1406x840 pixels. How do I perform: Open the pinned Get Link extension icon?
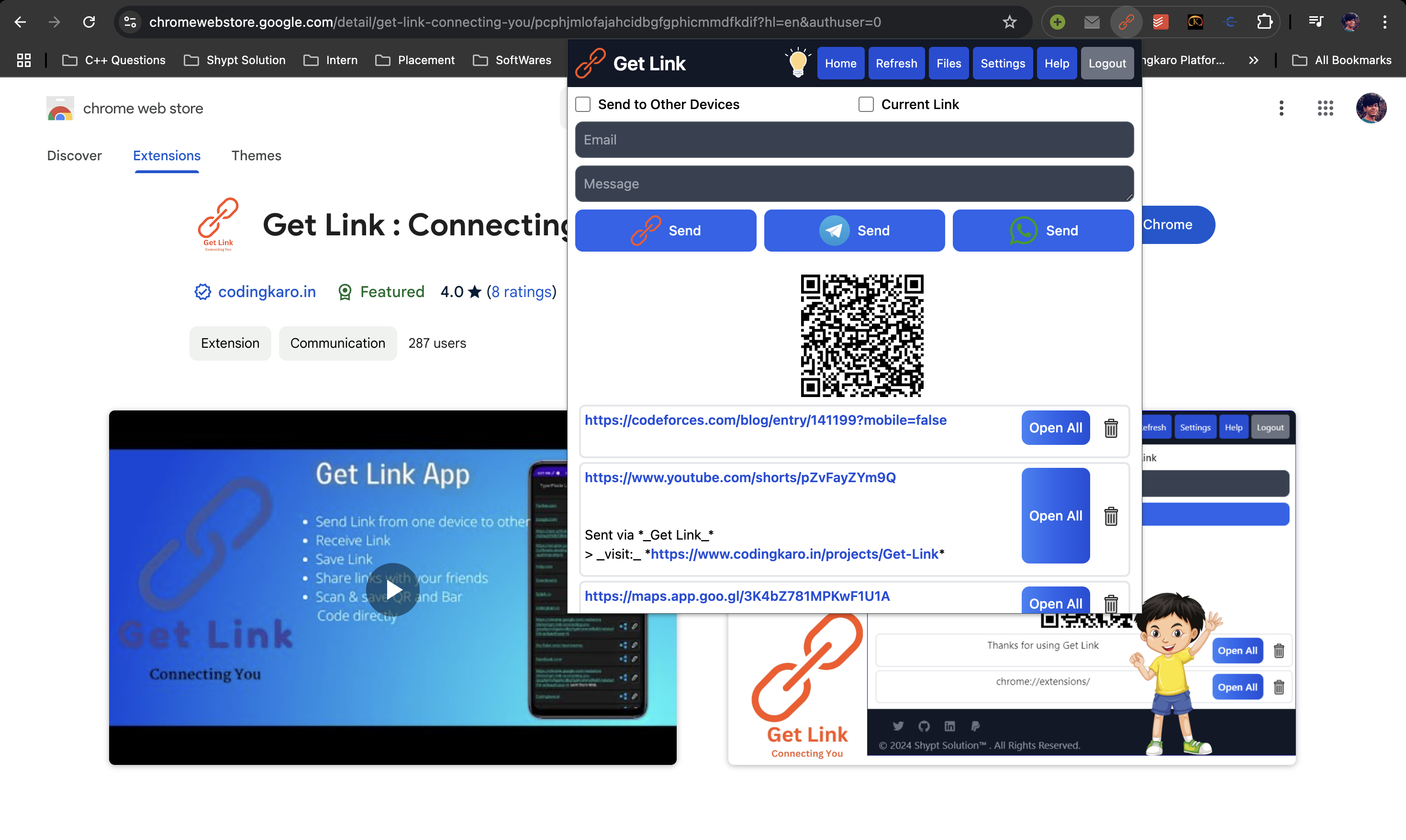point(1125,22)
